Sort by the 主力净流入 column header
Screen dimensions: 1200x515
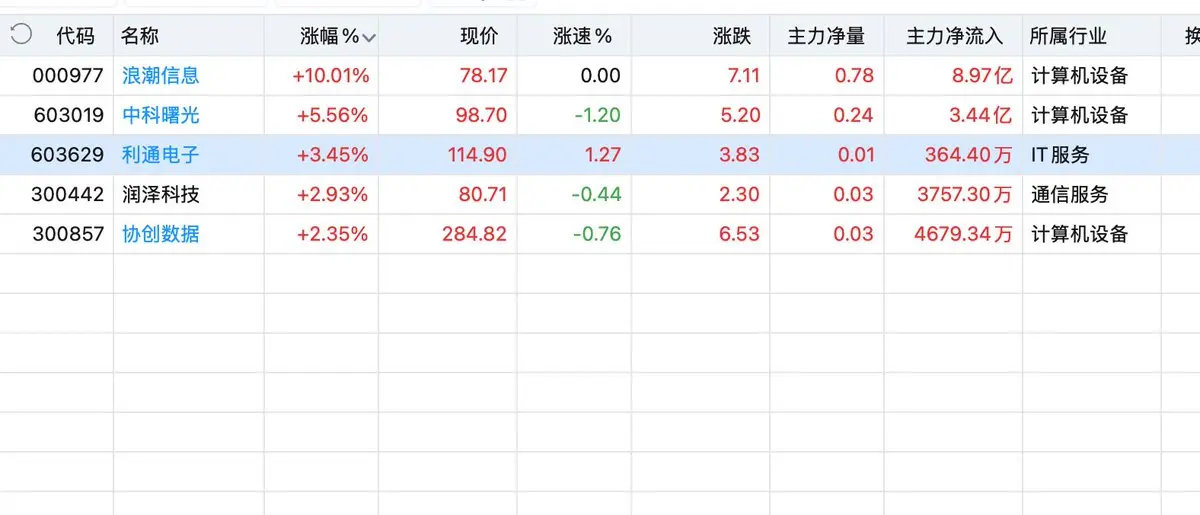[x=954, y=36]
